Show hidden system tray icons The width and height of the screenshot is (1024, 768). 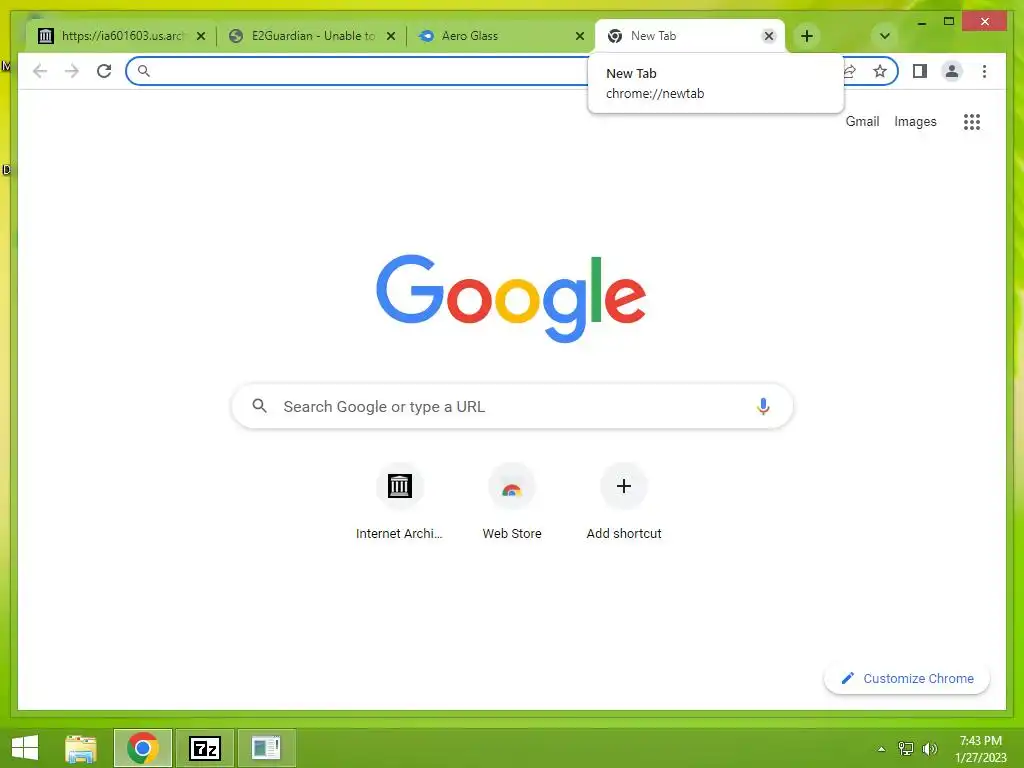pyautogui.click(x=882, y=749)
